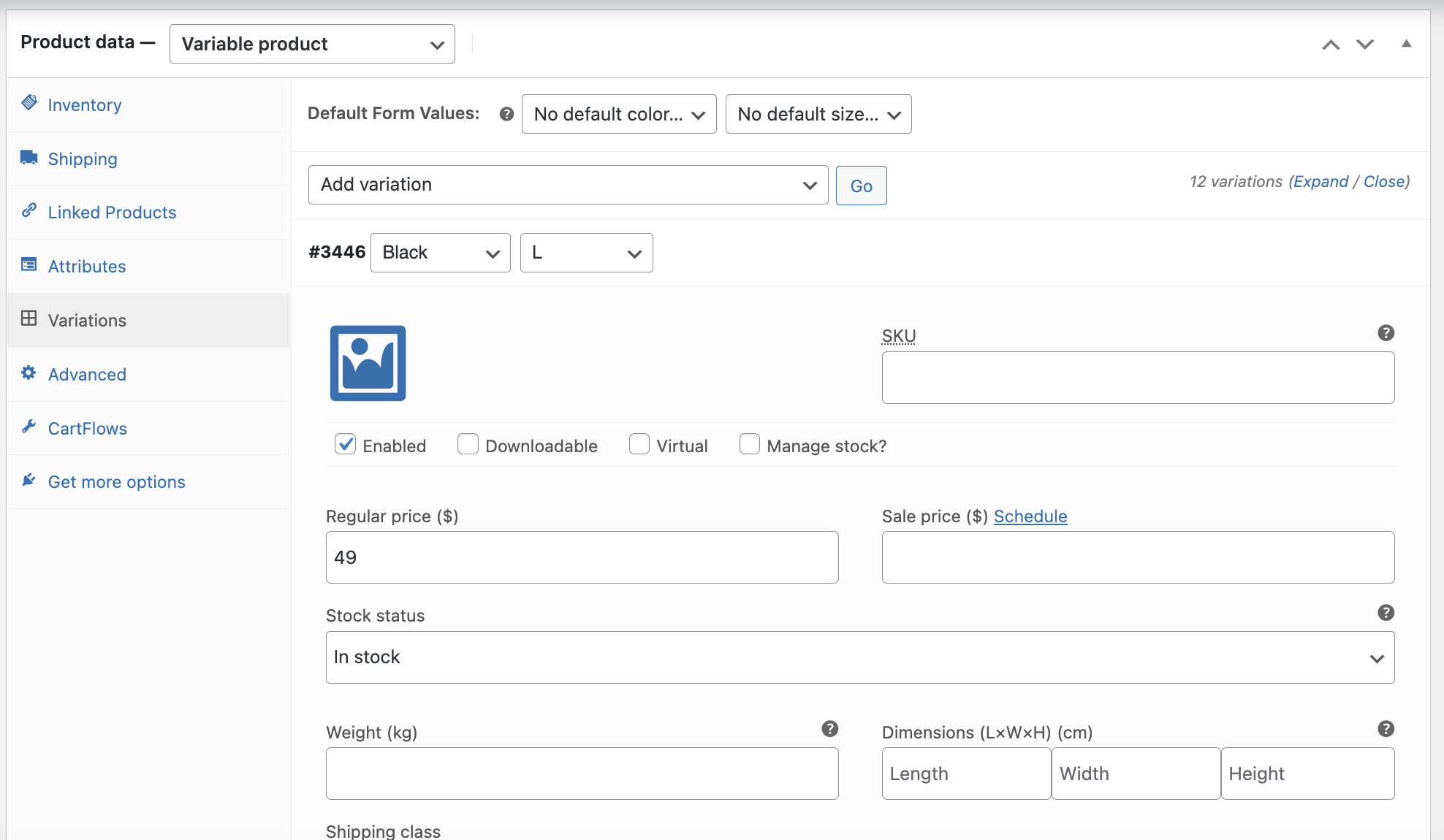This screenshot has height=840, width=1444.
Task: Open the Add variation dropdown
Action: 568,185
